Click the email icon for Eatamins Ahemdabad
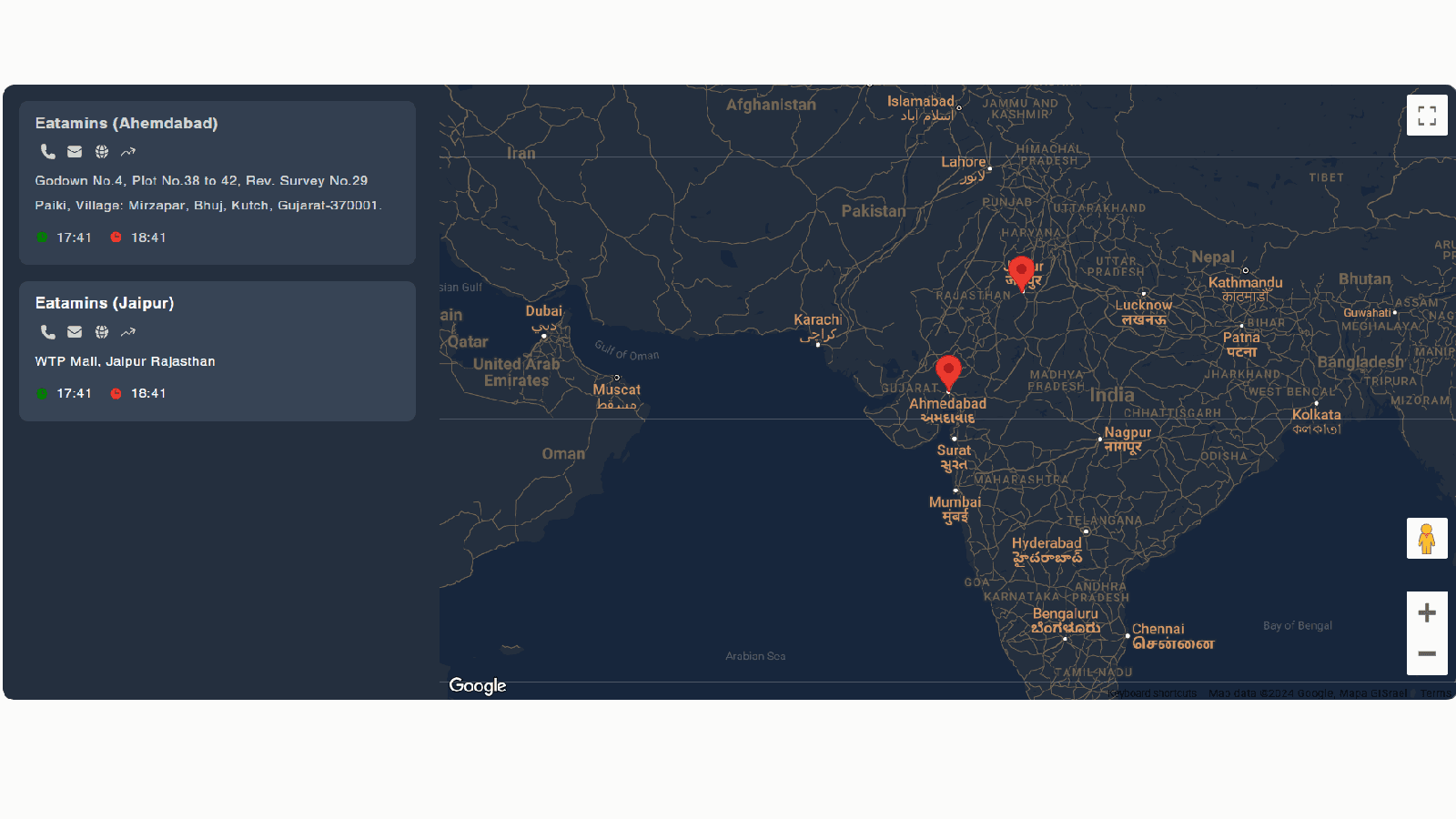 [75, 152]
